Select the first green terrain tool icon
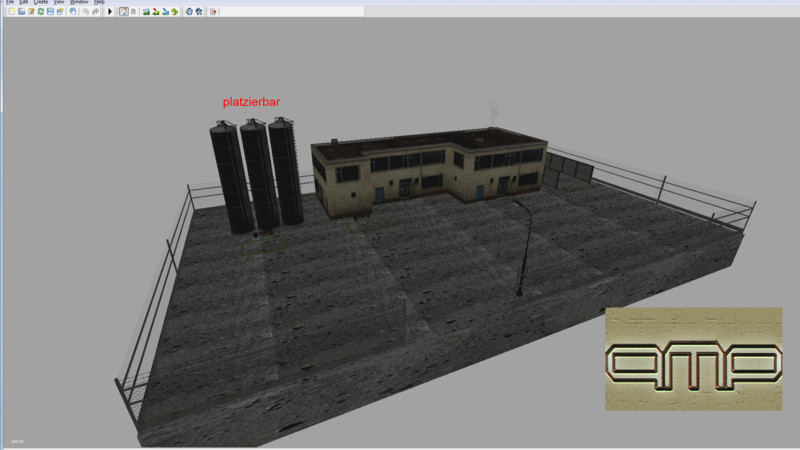 [x=146, y=12]
